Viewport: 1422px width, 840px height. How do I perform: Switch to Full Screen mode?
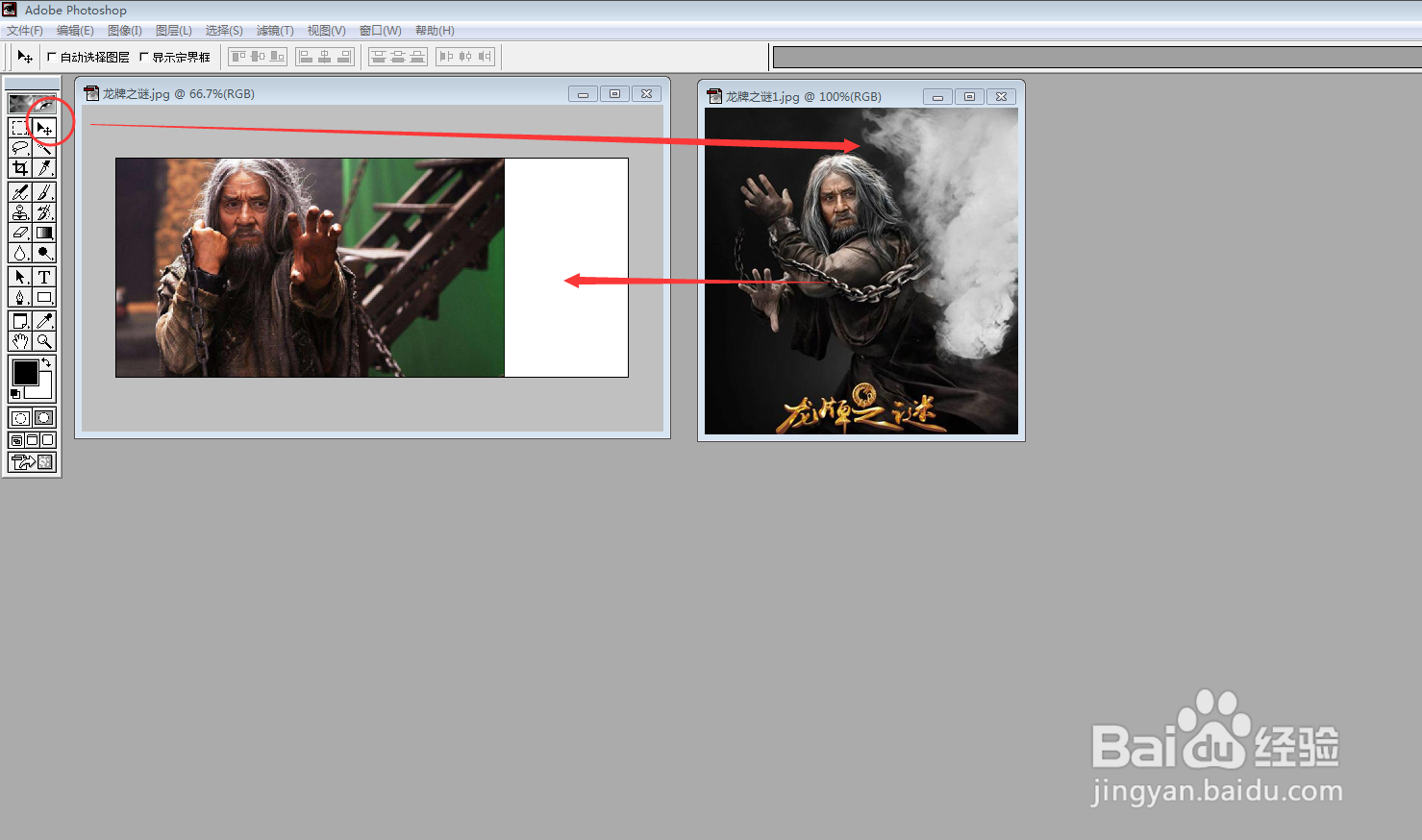tap(47, 439)
